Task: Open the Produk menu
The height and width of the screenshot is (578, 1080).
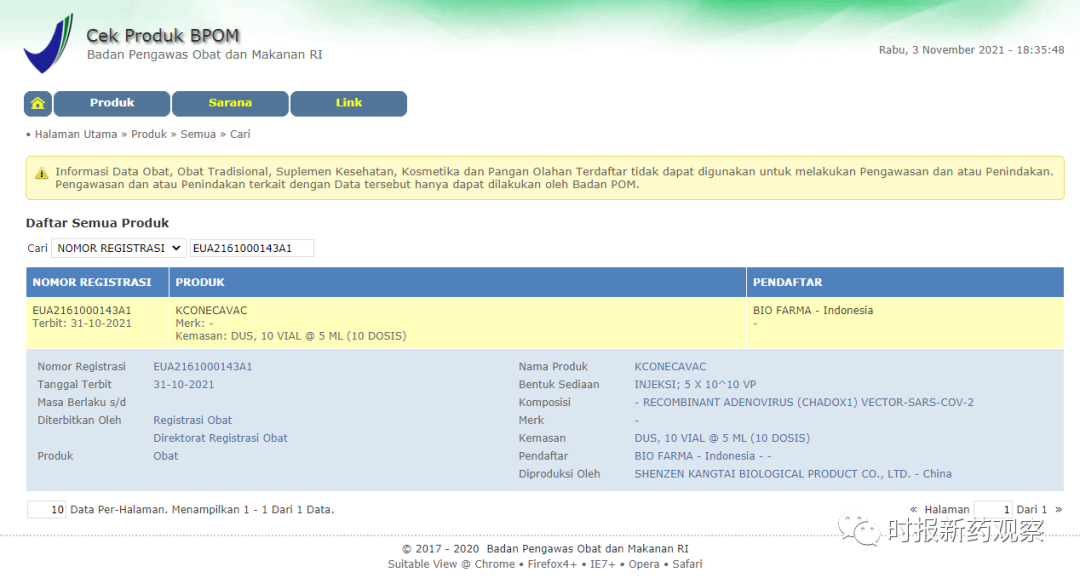Action: click(x=112, y=103)
